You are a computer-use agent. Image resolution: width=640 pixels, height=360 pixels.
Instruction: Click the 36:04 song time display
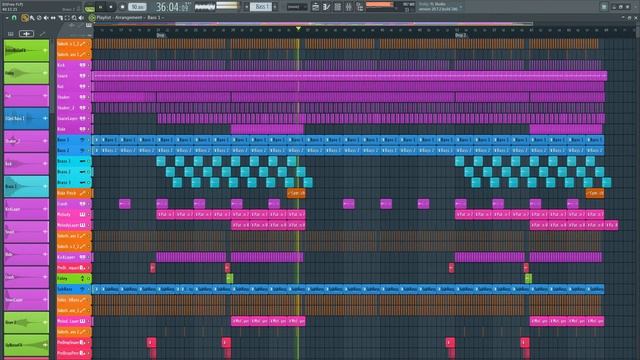(173, 7)
